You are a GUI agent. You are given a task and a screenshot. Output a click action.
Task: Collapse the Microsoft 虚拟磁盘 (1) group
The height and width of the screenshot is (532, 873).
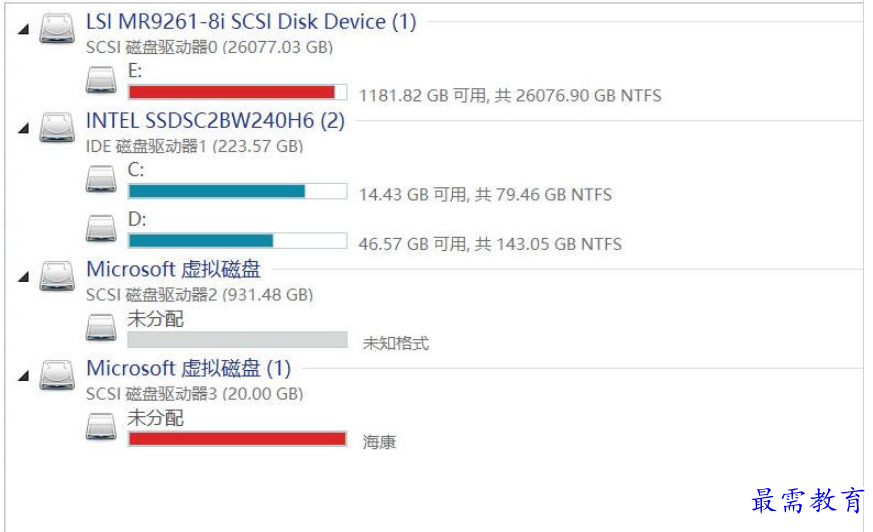tap(23, 376)
